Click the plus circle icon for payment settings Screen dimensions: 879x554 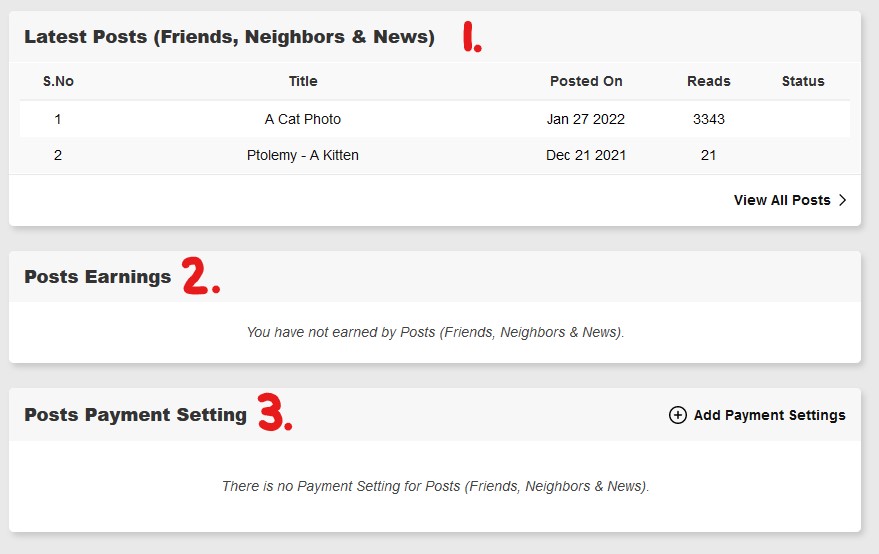coord(677,415)
